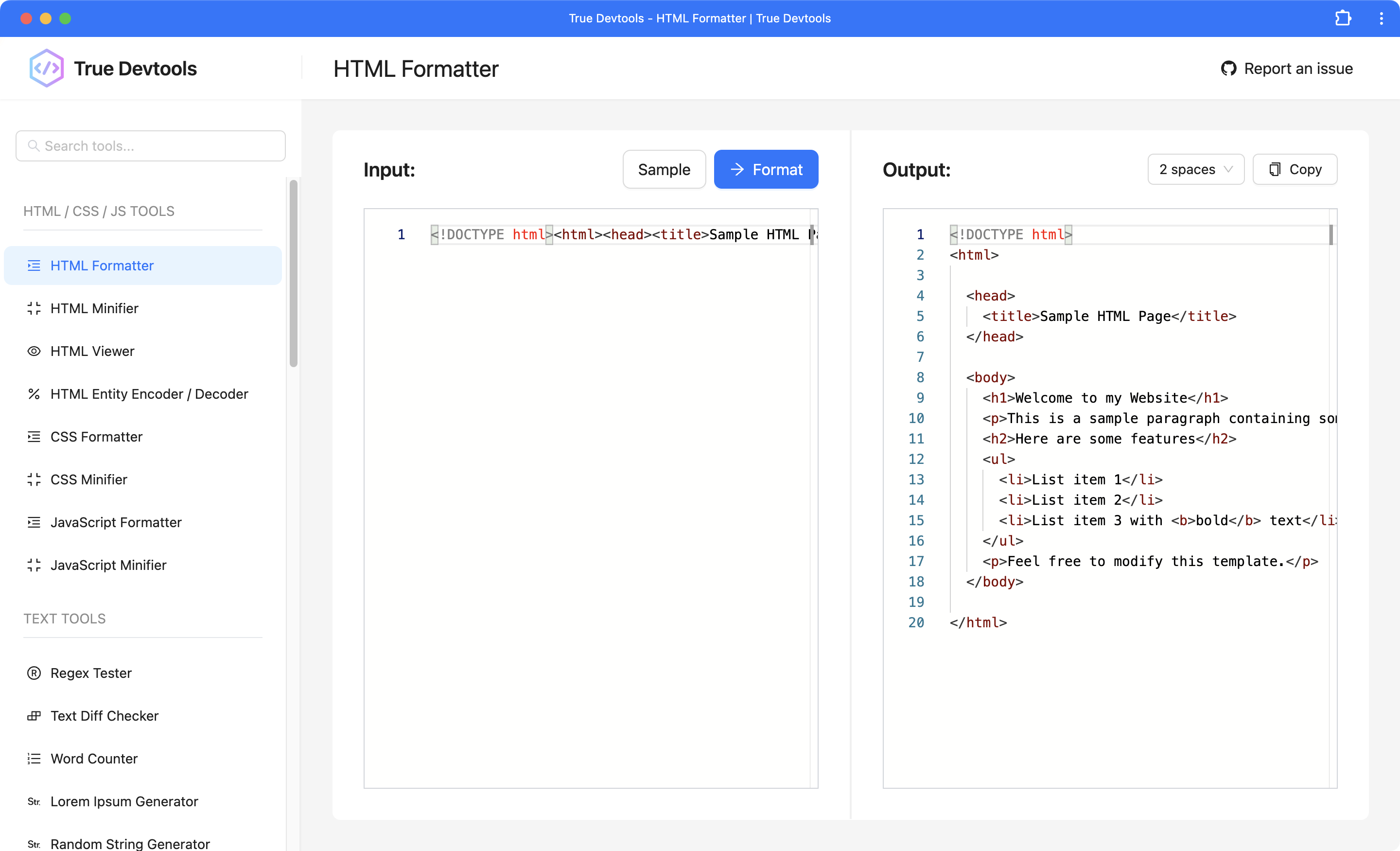Open the Lorem Ipsum Generator tool
The width and height of the screenshot is (1400, 851).
(x=142, y=801)
